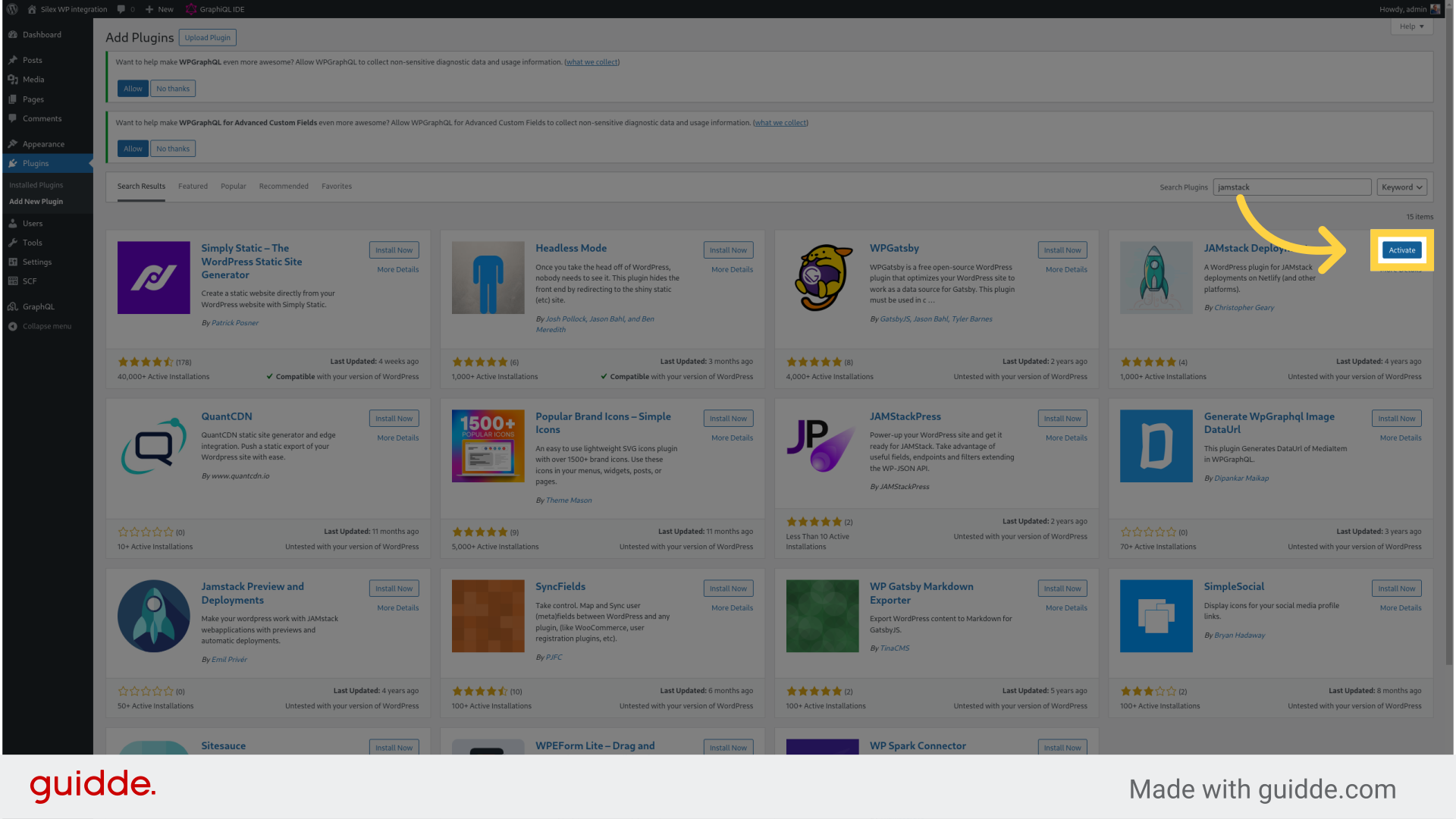The image size is (1456, 819).
Task: Open the comments bubble icon in admin bar
Action: (121, 9)
